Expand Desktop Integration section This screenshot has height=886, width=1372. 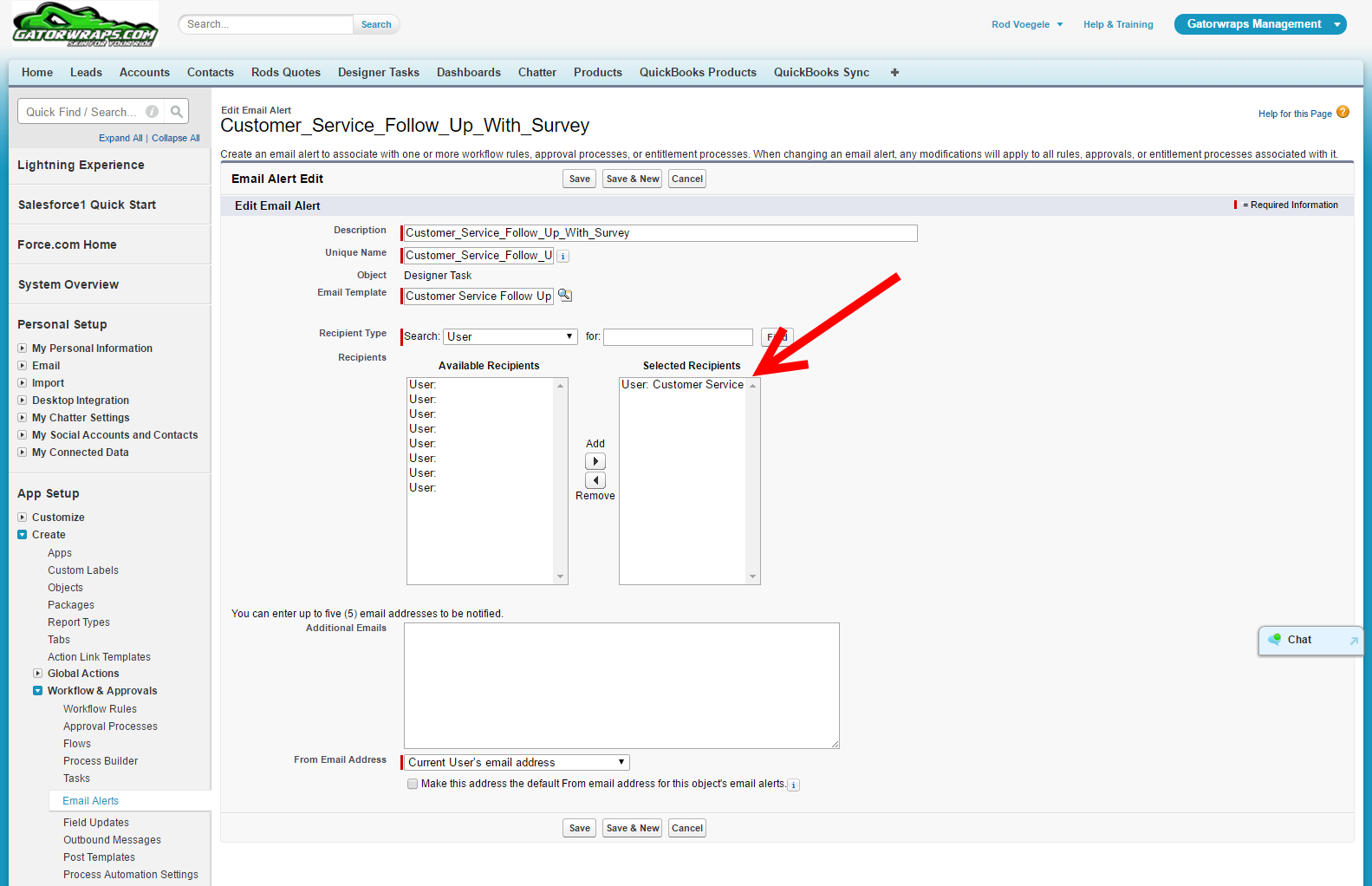[23, 401]
